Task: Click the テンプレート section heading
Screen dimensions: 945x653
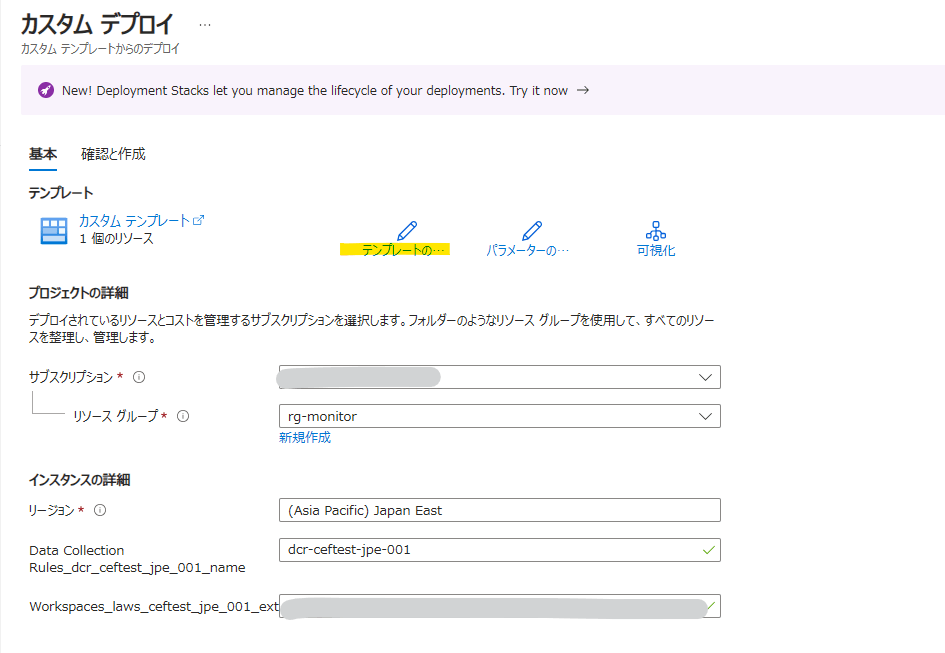Action: pyautogui.click(x=61, y=193)
